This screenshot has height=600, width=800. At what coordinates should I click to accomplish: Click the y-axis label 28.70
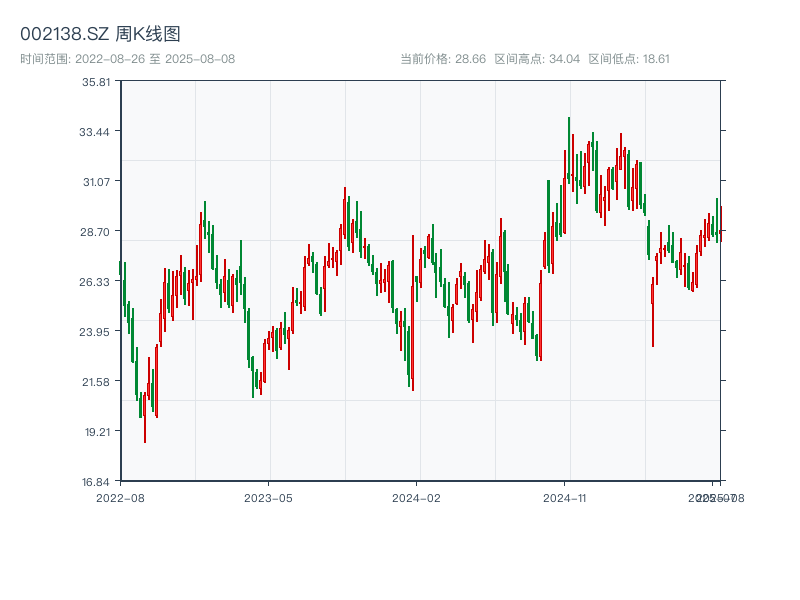(x=95, y=232)
